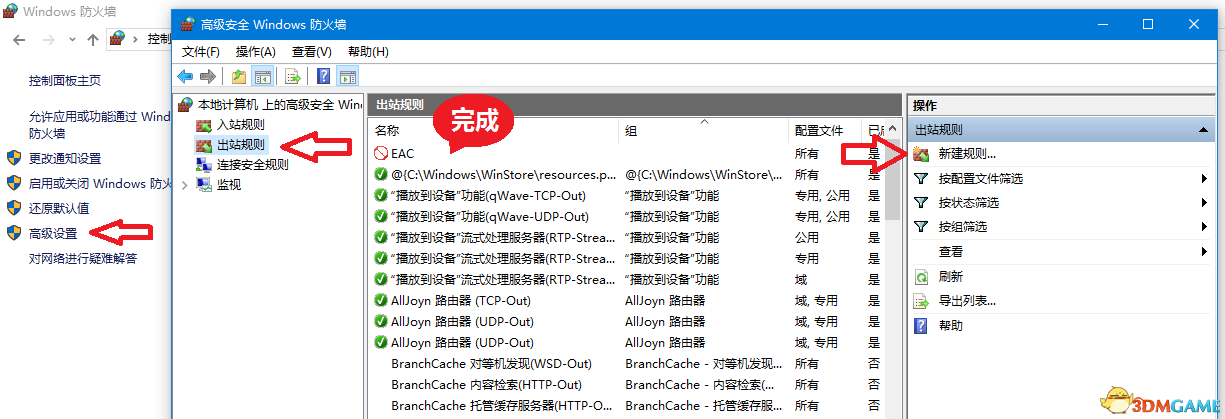Click the Export list toolbar icon

tap(293, 76)
